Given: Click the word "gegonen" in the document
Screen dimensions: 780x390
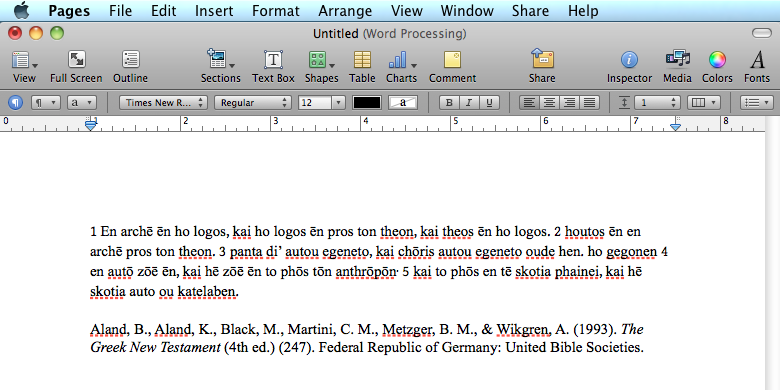Looking at the screenshot, I should pos(633,252).
